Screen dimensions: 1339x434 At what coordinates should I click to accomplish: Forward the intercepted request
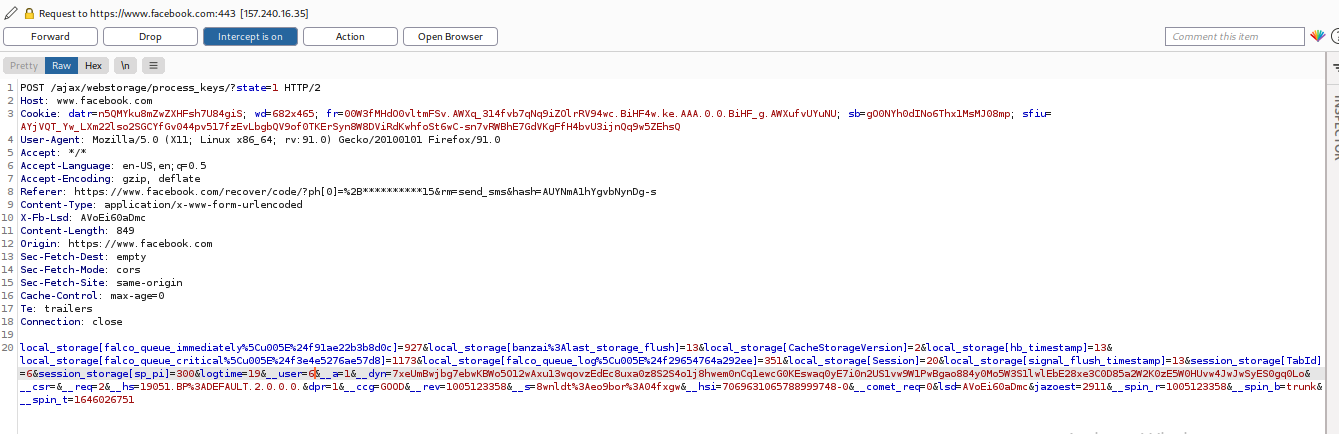(x=50, y=37)
